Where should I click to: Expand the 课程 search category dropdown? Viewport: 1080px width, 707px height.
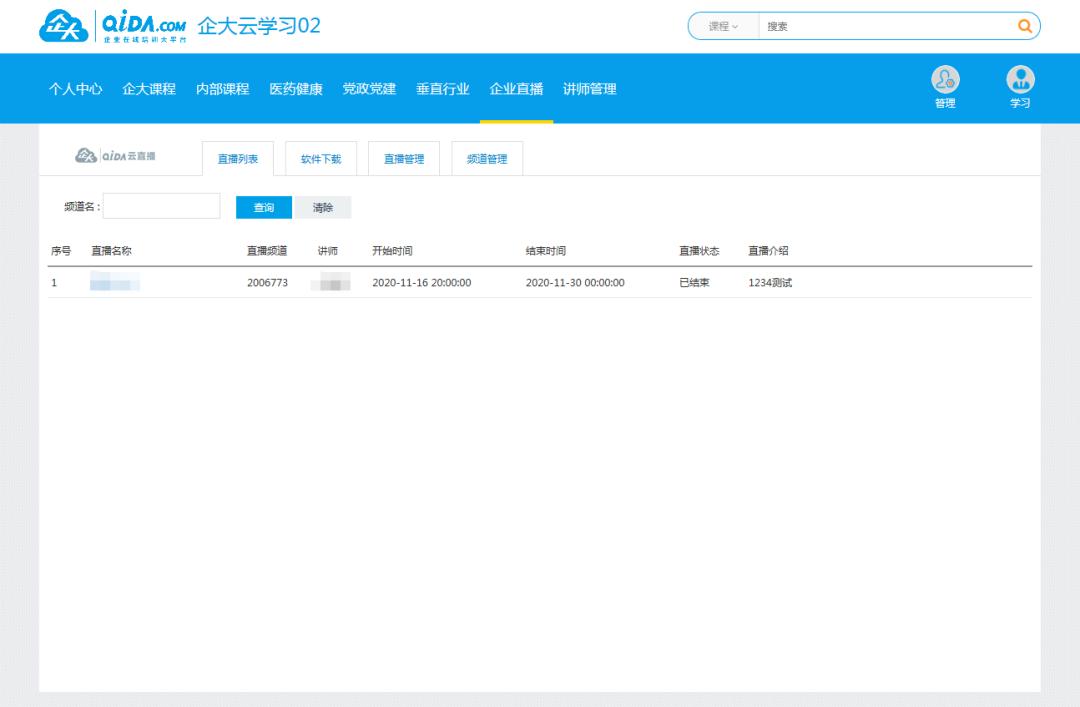[723, 26]
